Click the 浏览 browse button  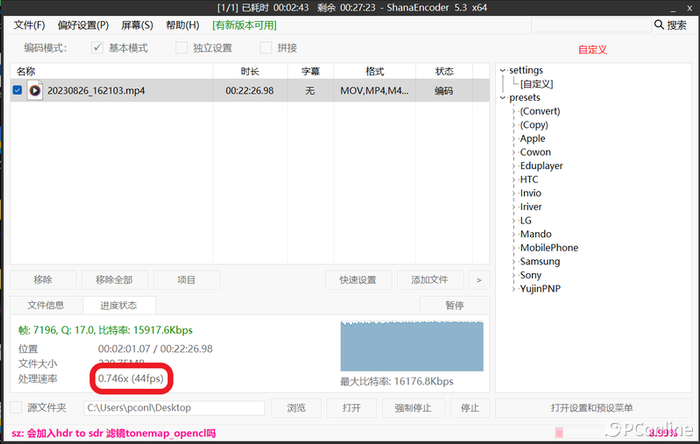pyautogui.click(x=296, y=408)
